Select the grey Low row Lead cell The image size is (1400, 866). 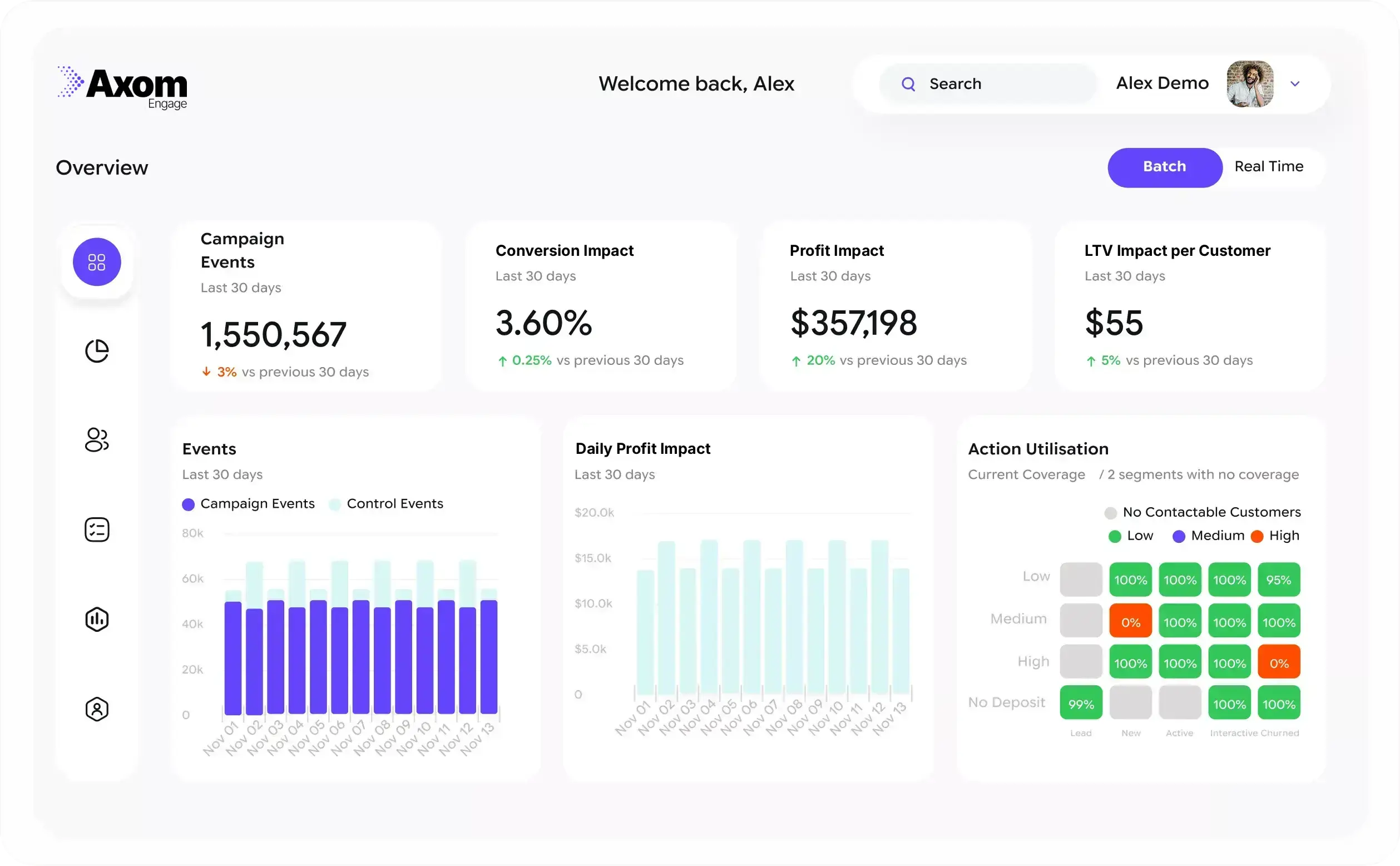[1081, 579]
